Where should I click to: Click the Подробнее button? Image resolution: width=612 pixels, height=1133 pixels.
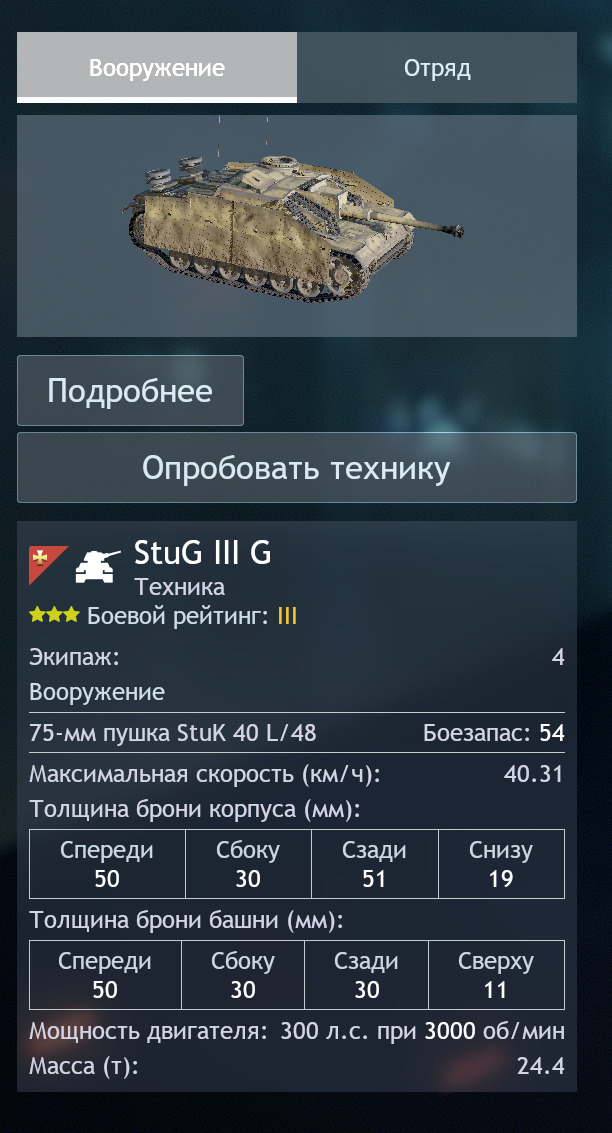(x=130, y=390)
